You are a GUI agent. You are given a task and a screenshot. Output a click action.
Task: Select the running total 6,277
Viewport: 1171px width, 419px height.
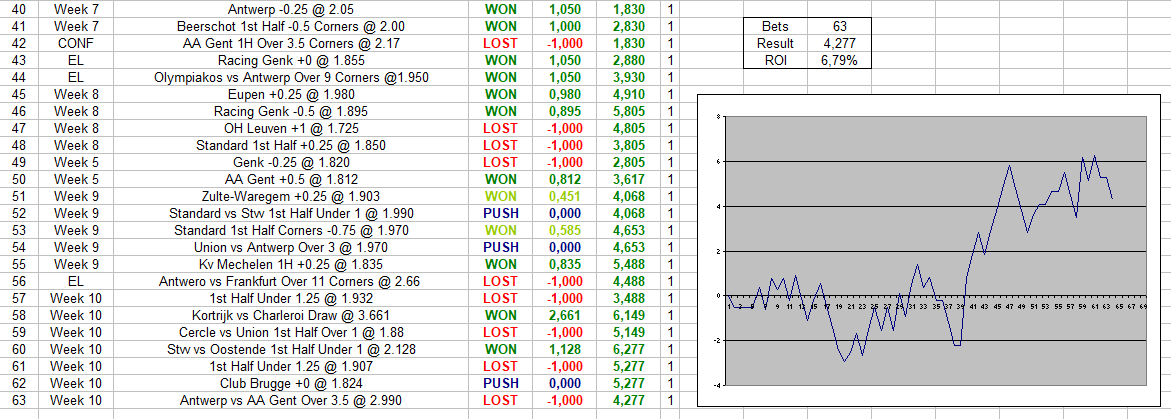click(629, 350)
